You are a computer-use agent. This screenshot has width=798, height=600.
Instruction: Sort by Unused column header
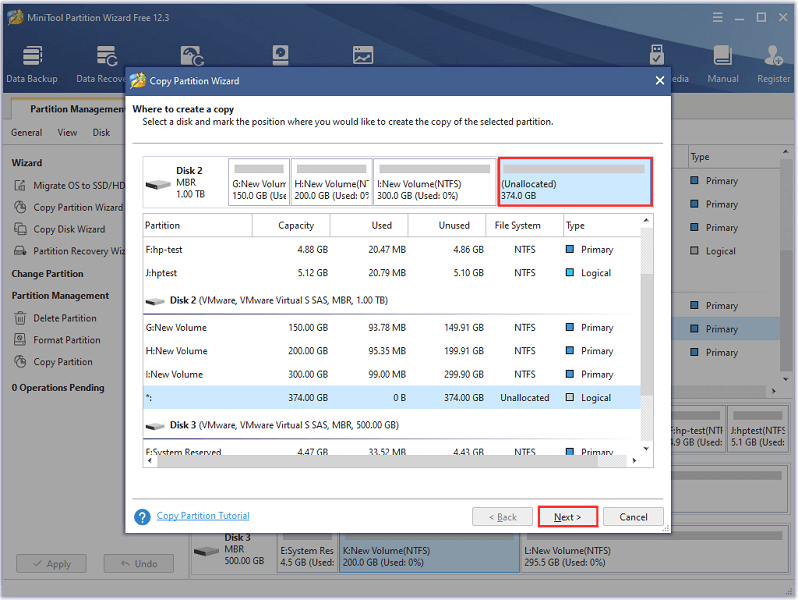pos(447,225)
